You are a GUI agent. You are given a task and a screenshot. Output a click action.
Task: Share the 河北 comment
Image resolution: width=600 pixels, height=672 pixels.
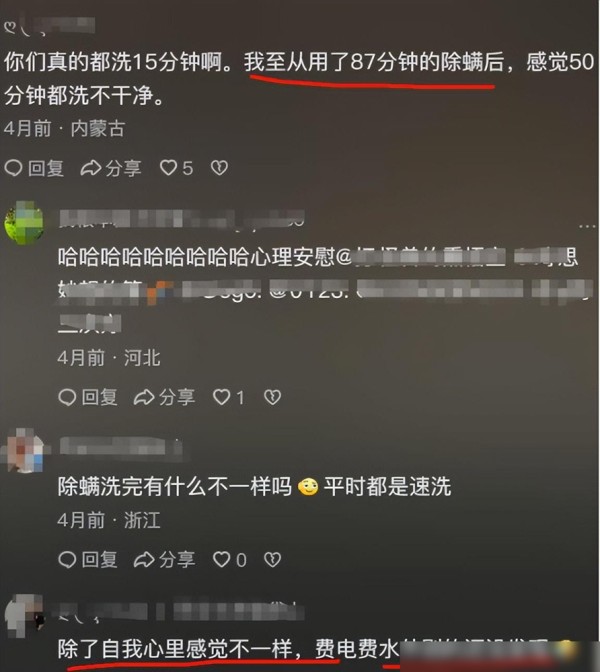164,397
